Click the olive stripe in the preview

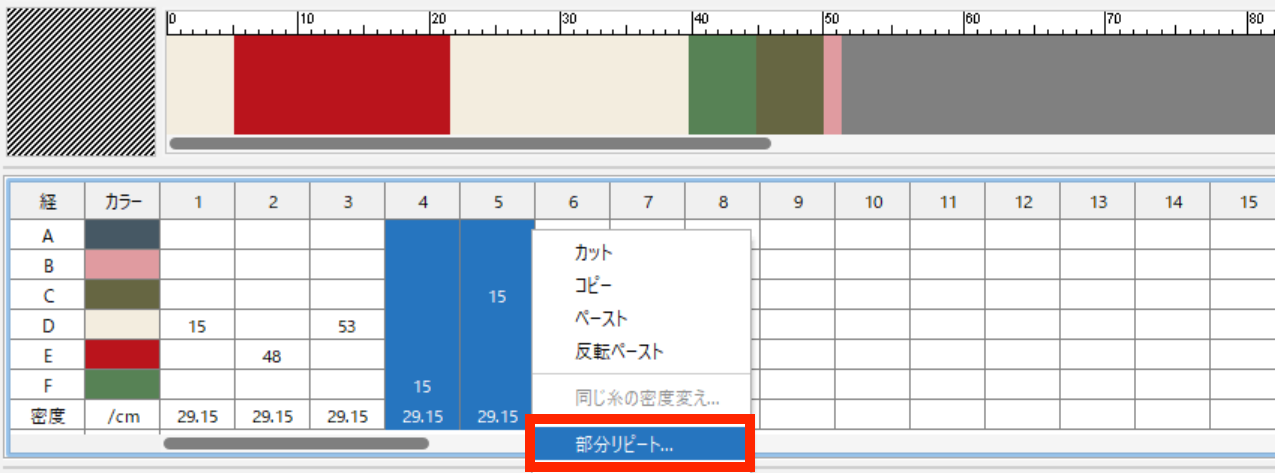790,84
